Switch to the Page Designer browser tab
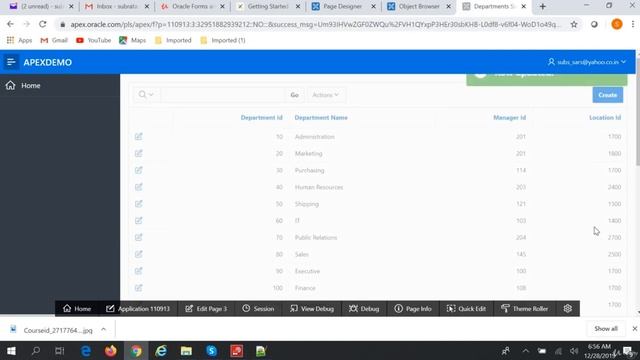Screen dimensions: 640x360 coord(342,6)
